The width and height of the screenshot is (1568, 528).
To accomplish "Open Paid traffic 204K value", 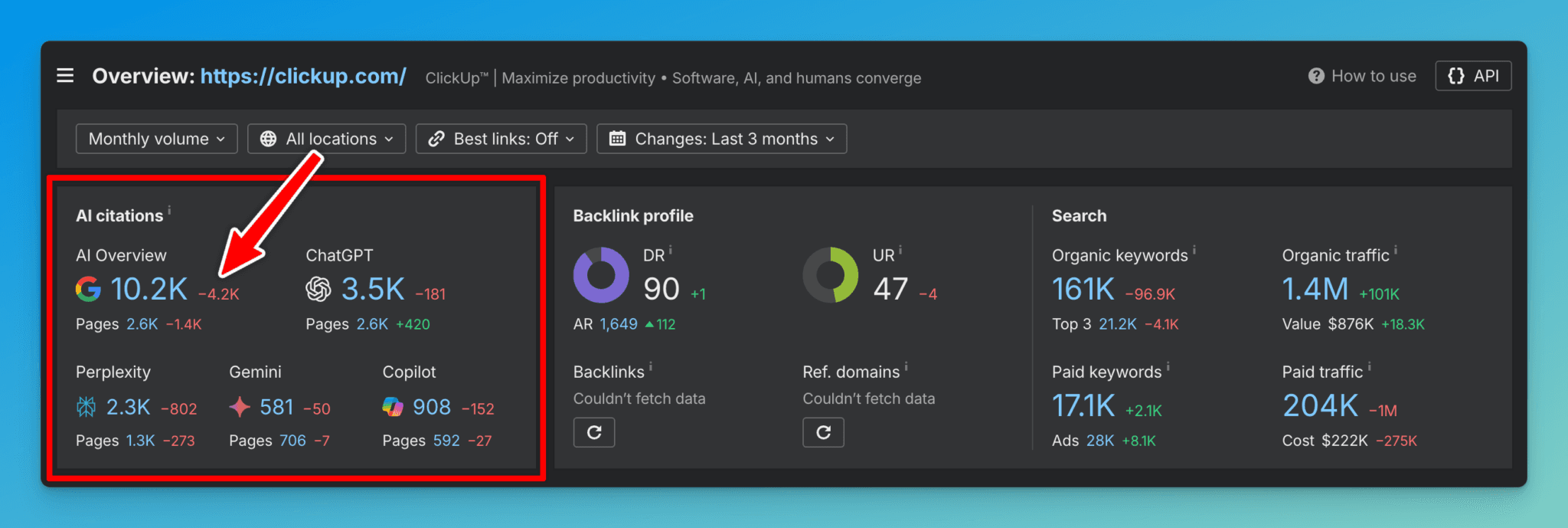I will point(1321,405).
